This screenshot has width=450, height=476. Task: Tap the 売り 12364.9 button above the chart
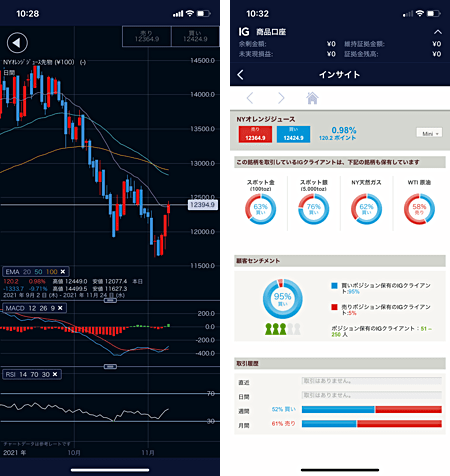[x=147, y=36]
